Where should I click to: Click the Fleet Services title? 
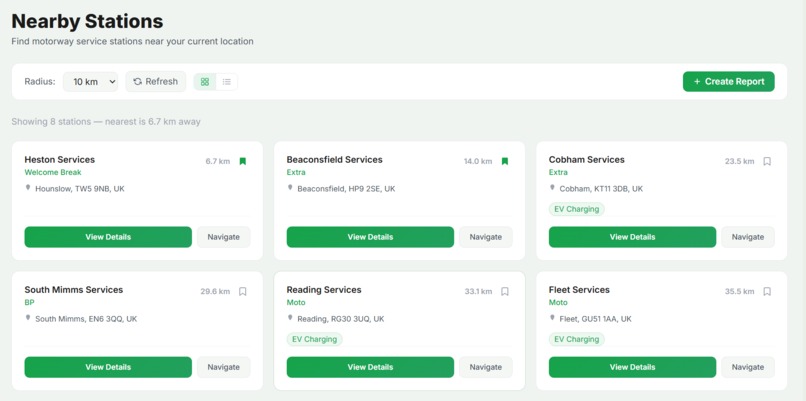click(x=579, y=290)
